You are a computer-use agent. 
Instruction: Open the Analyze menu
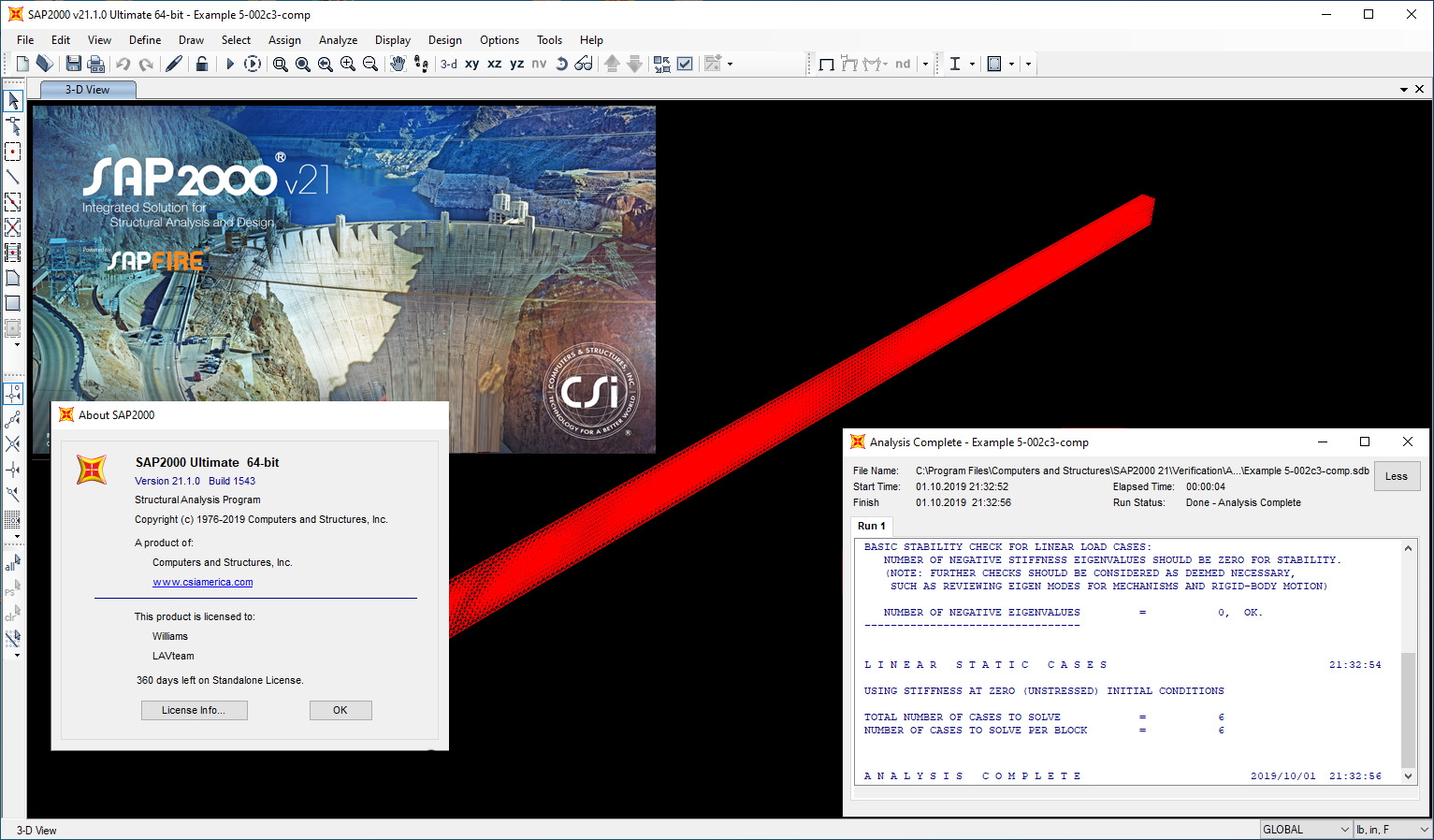click(x=338, y=40)
